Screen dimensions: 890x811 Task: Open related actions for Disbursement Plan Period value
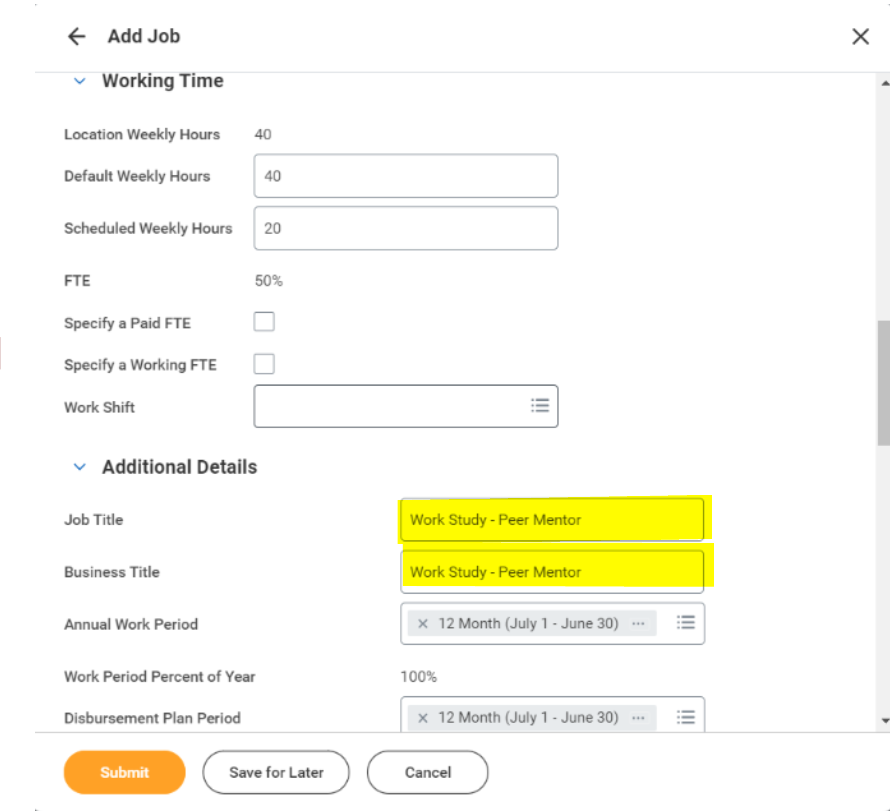638,717
